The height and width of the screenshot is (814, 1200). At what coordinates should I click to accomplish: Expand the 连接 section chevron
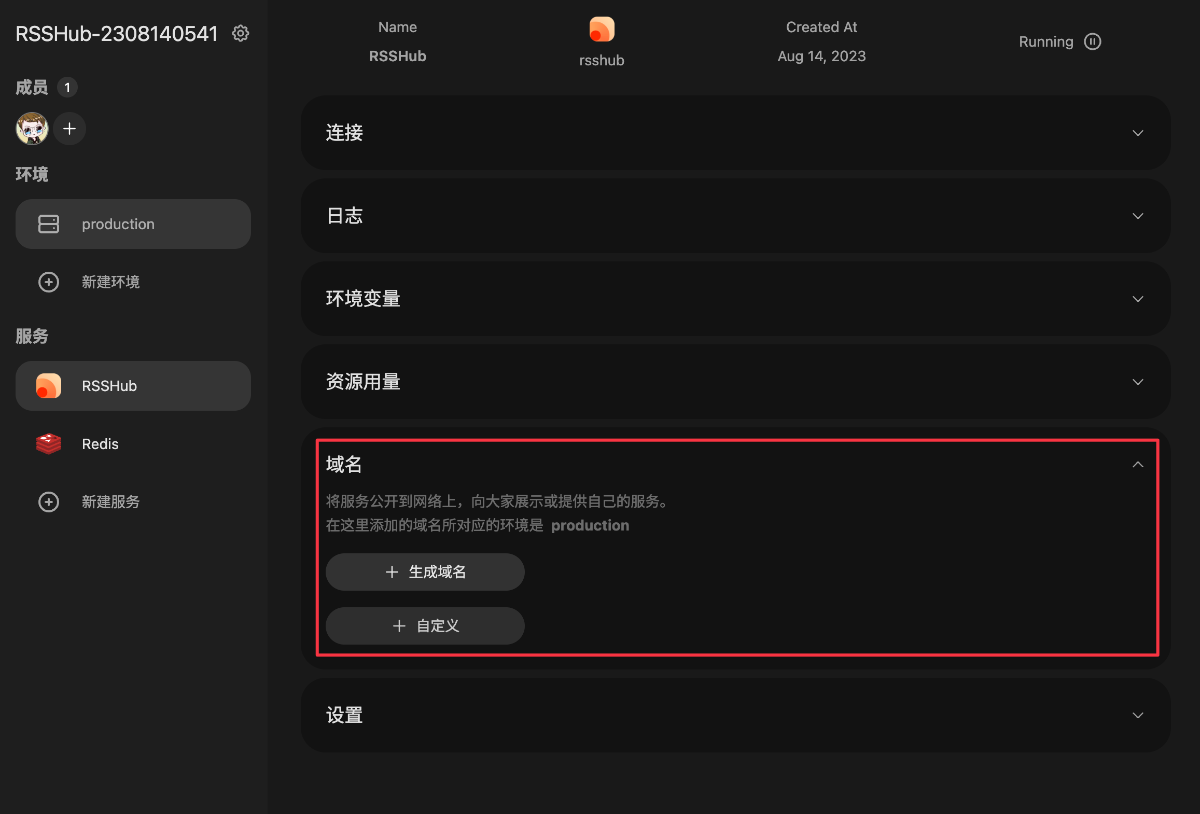pos(1137,133)
